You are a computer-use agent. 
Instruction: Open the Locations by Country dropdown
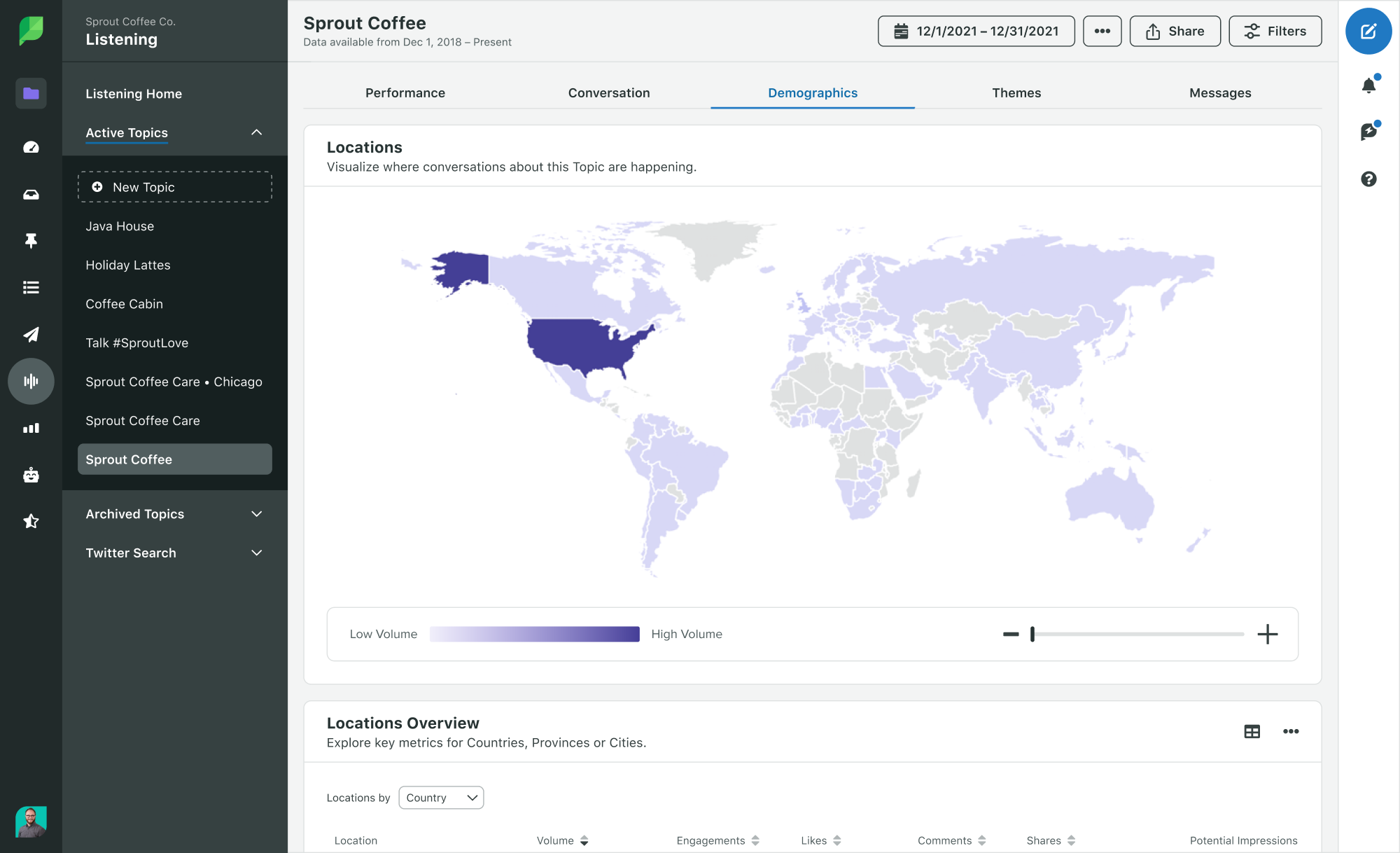(x=442, y=797)
